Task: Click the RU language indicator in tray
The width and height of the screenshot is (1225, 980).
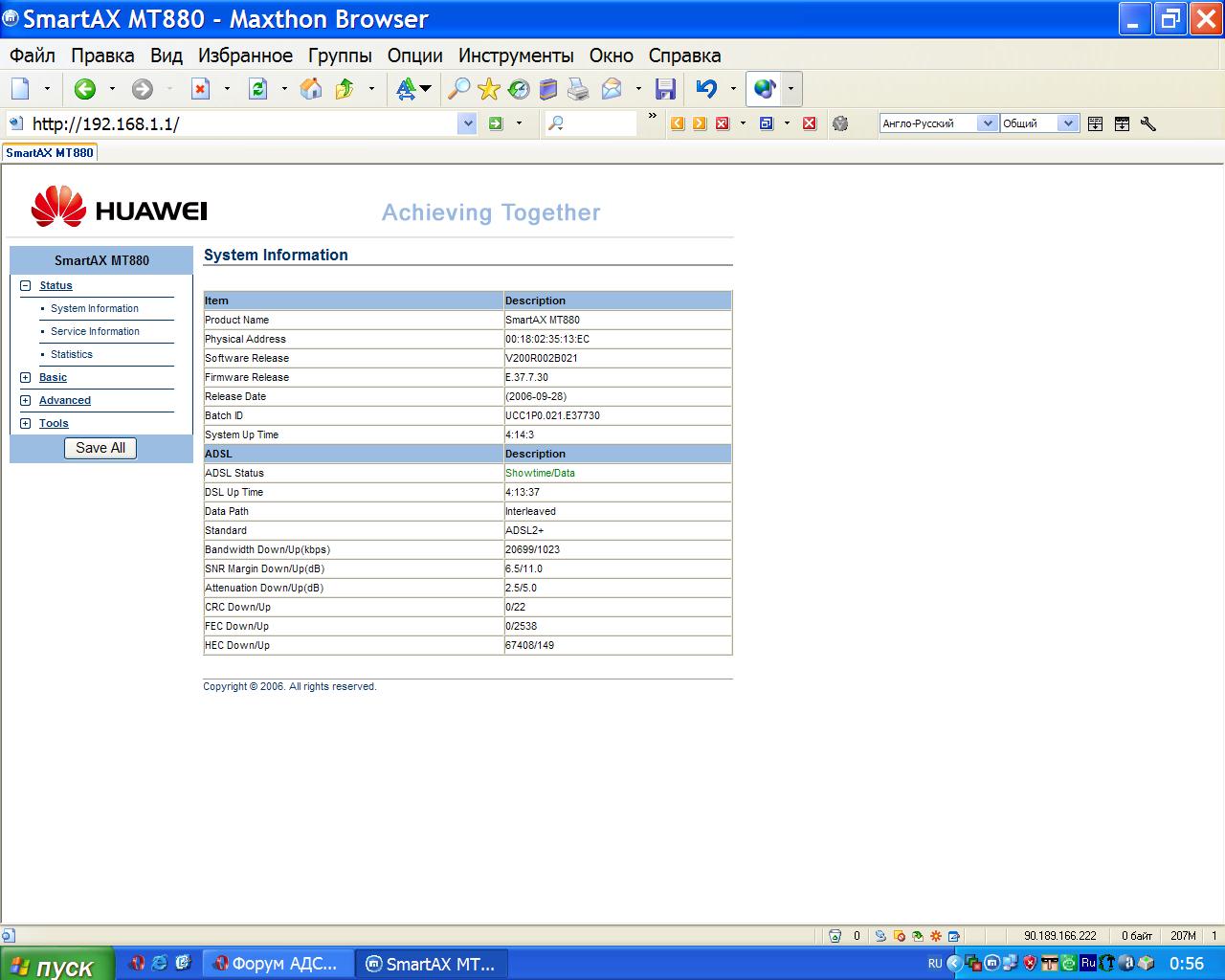Action: [x=935, y=964]
